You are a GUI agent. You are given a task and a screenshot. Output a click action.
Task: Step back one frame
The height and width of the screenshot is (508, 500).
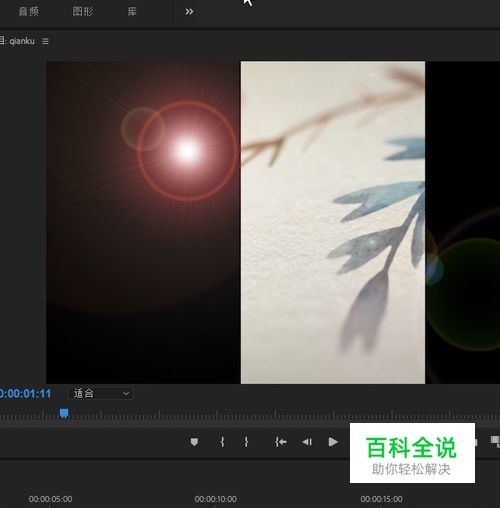point(307,442)
